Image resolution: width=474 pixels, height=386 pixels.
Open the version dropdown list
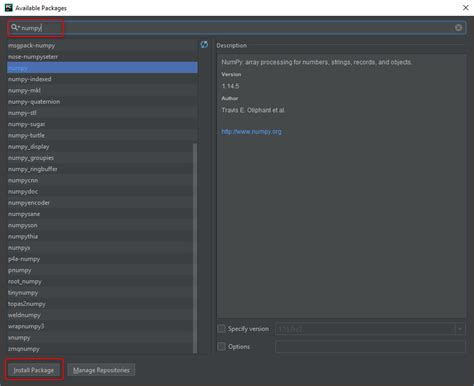pyautogui.click(x=460, y=329)
